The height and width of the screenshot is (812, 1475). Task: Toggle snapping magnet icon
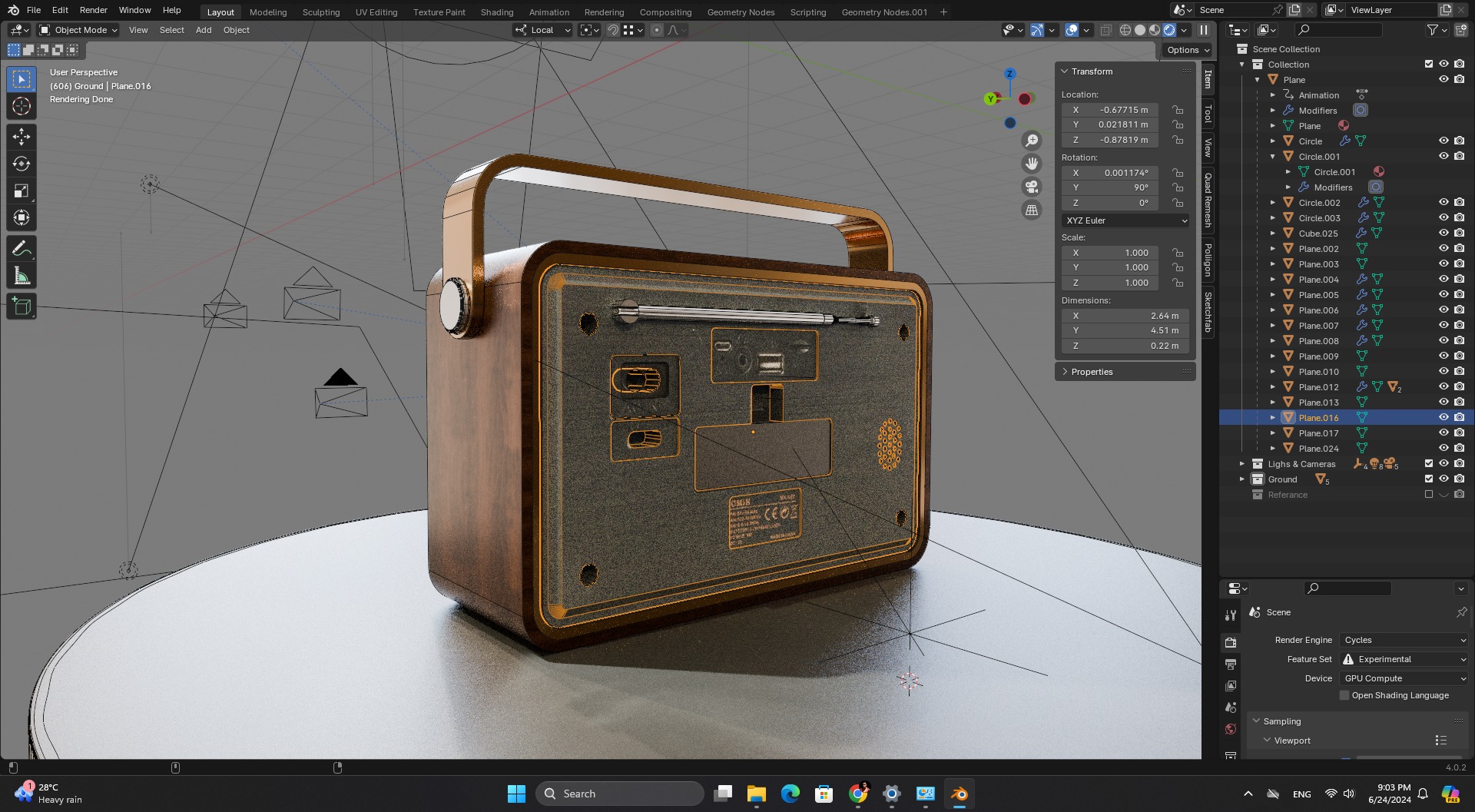tap(613, 30)
